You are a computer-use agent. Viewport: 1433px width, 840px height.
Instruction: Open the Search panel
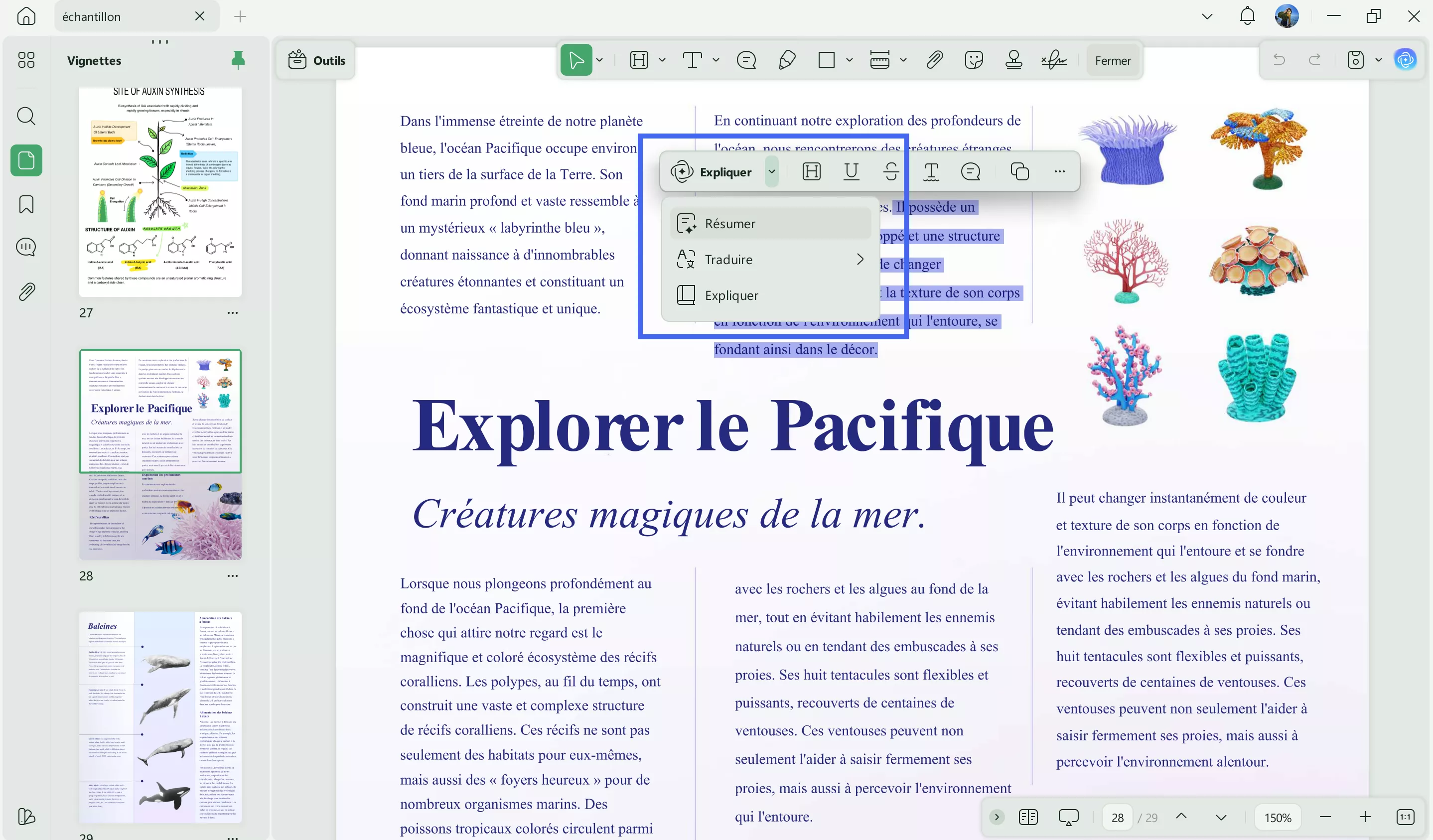(26, 117)
